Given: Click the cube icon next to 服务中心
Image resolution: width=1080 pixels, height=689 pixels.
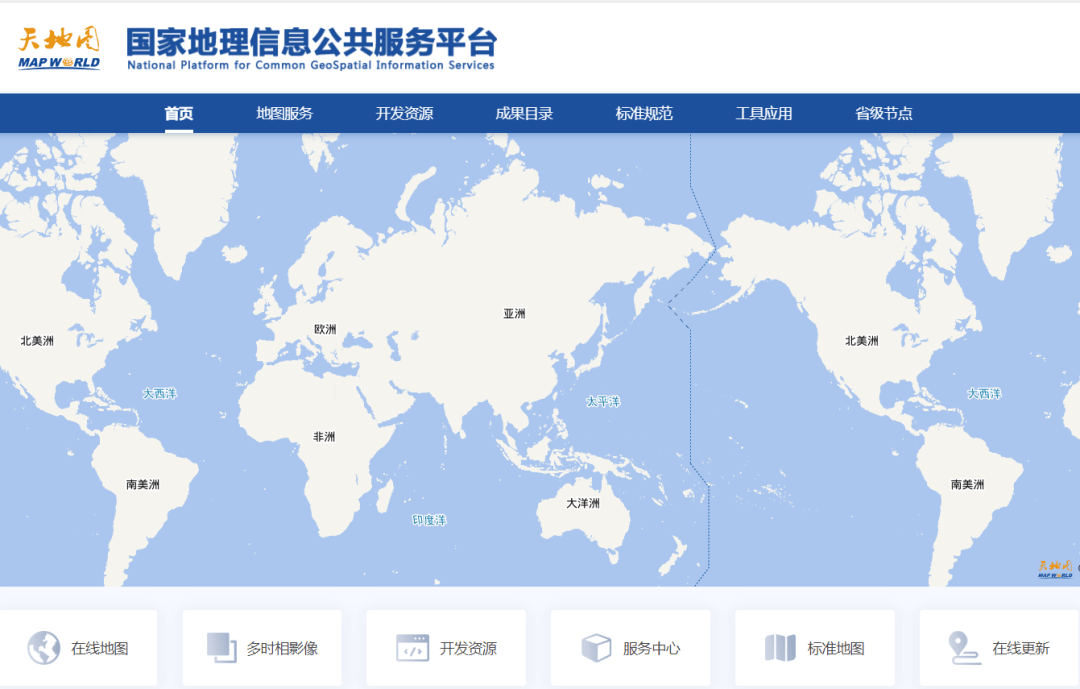Looking at the screenshot, I should [597, 647].
